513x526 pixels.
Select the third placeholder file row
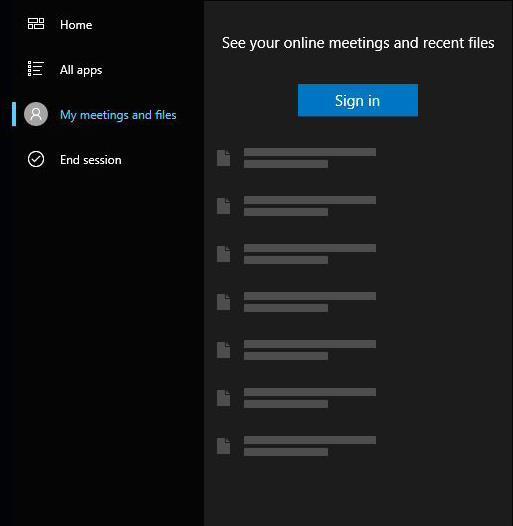pyautogui.click(x=296, y=254)
